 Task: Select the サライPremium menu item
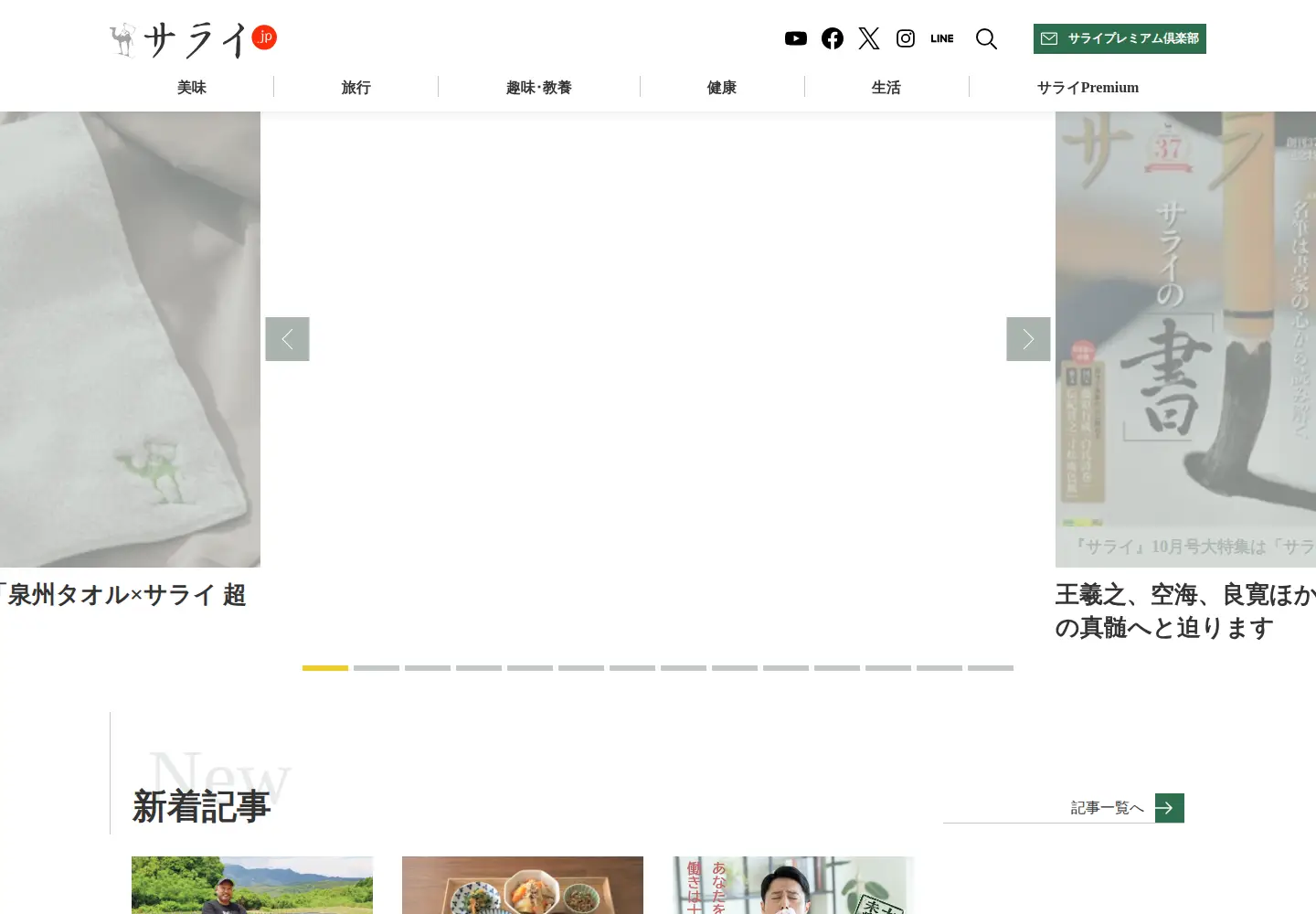[1088, 88]
